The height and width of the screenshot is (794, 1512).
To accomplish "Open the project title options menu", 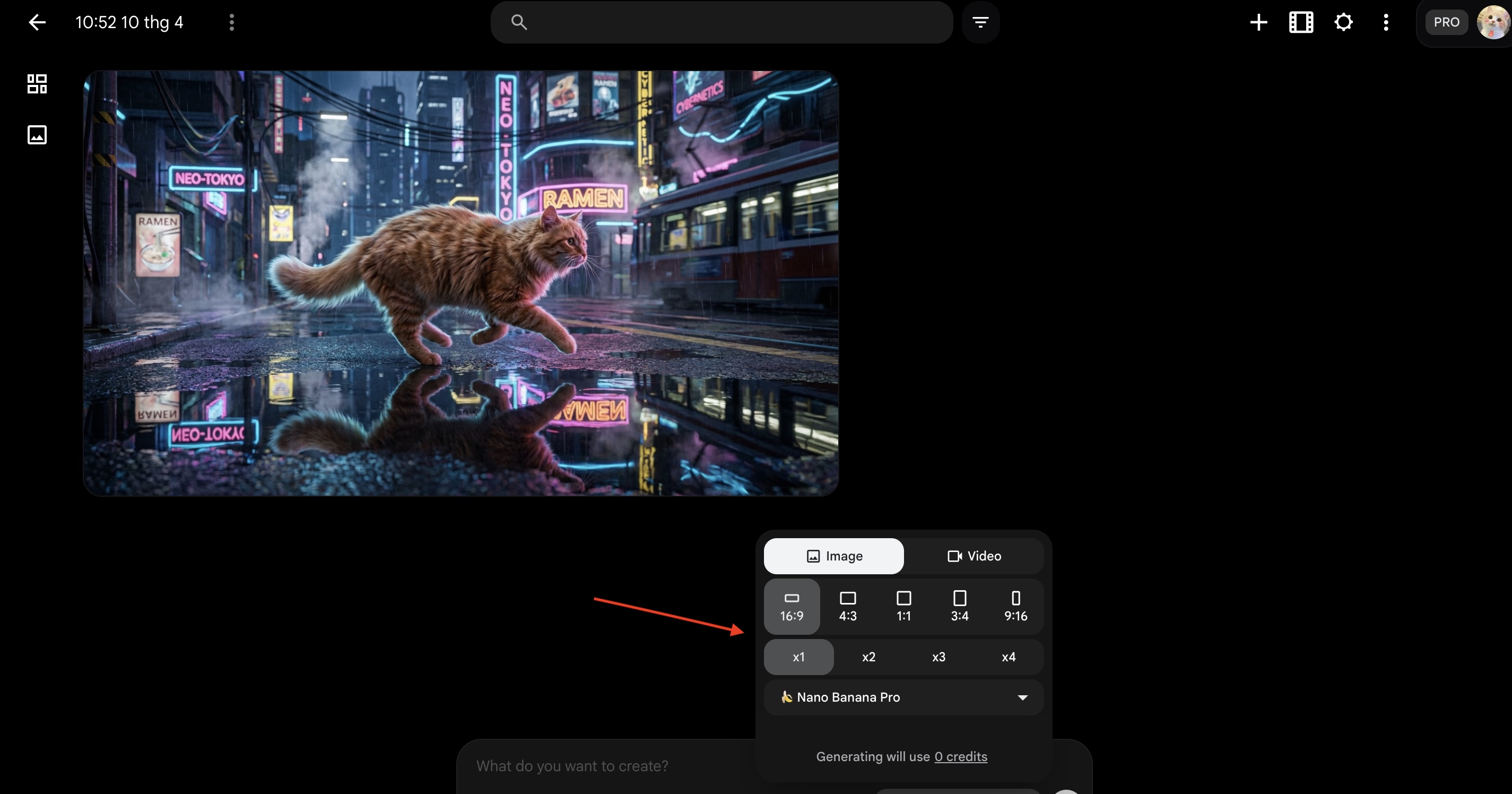I will click(232, 22).
